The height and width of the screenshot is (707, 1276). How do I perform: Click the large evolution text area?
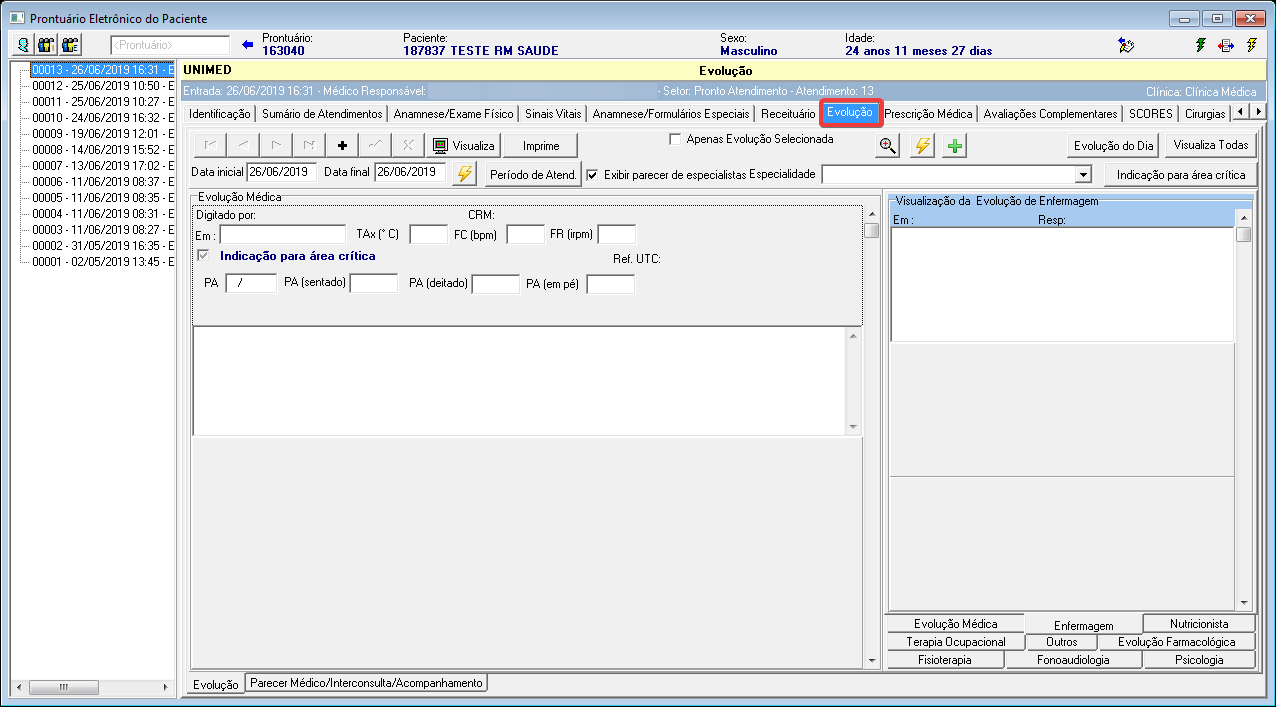tap(519, 381)
